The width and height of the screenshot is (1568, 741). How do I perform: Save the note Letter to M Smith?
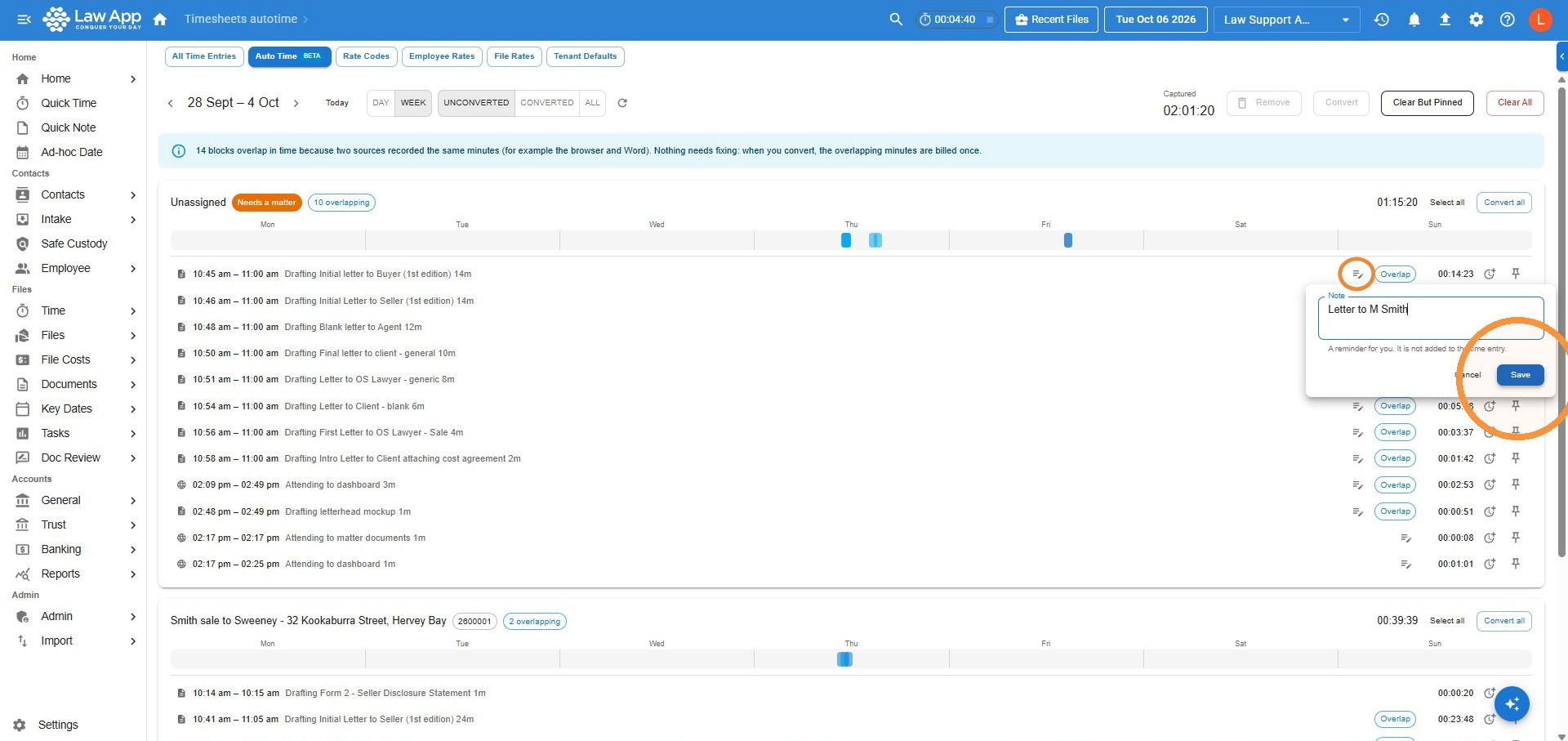point(1520,375)
